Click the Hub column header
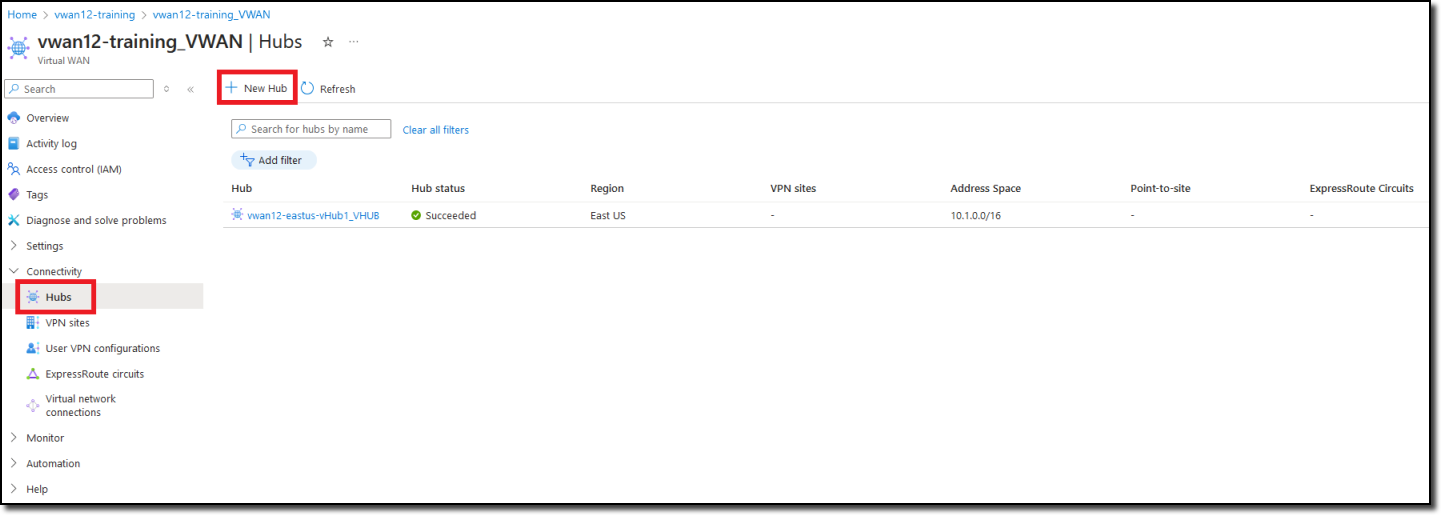The width and height of the screenshot is (1441, 515). point(241,188)
